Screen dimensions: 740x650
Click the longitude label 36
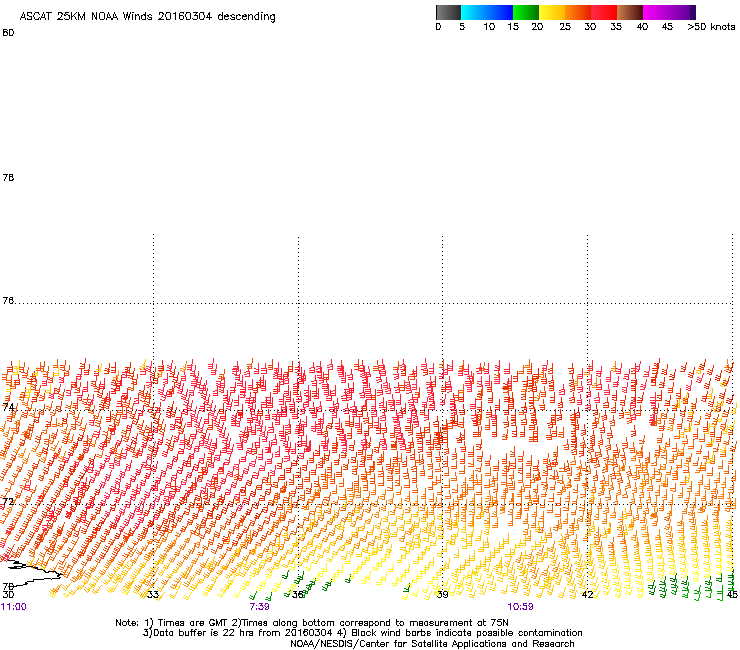pyautogui.click(x=297, y=594)
